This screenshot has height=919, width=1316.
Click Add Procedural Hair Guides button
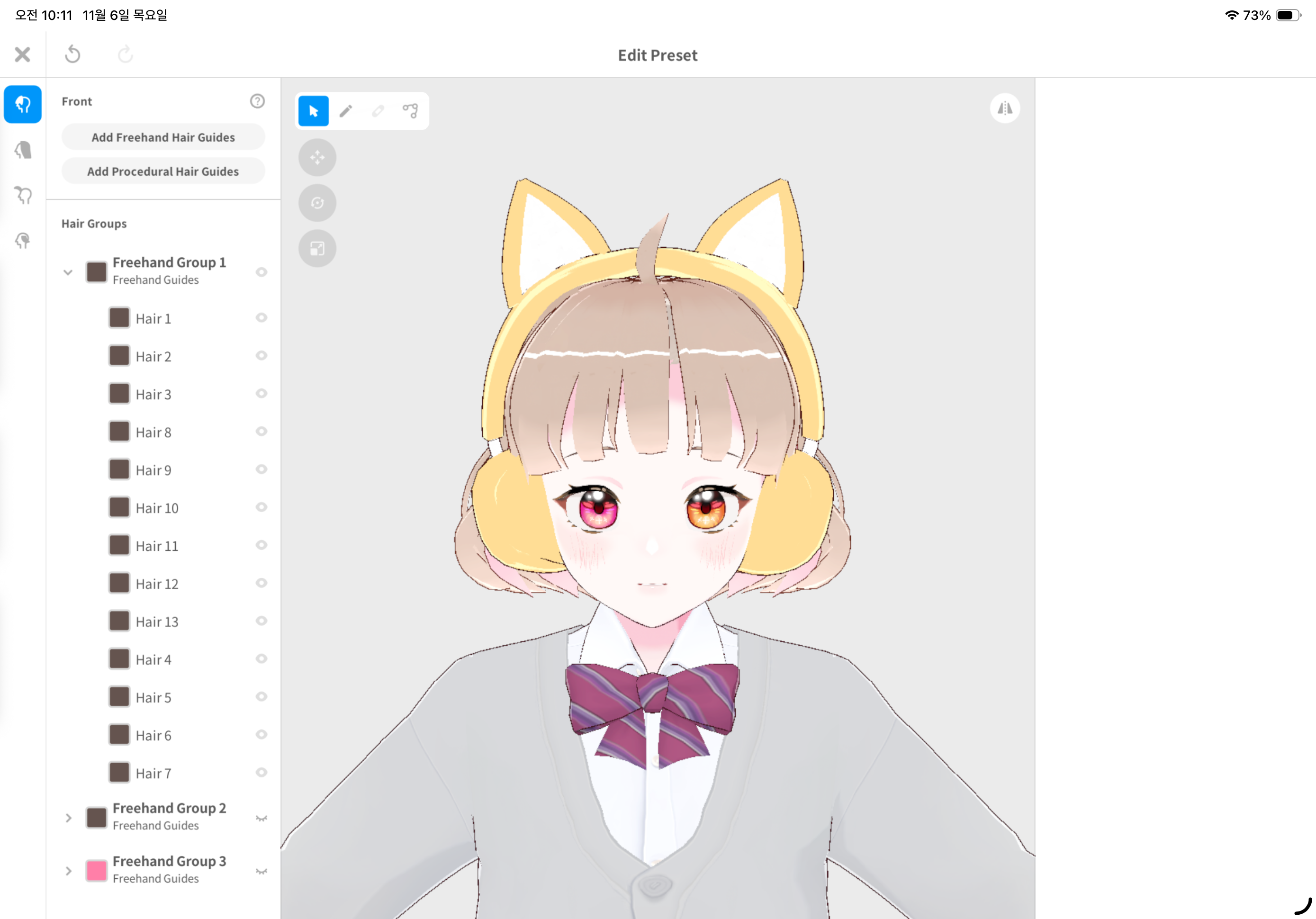163,171
